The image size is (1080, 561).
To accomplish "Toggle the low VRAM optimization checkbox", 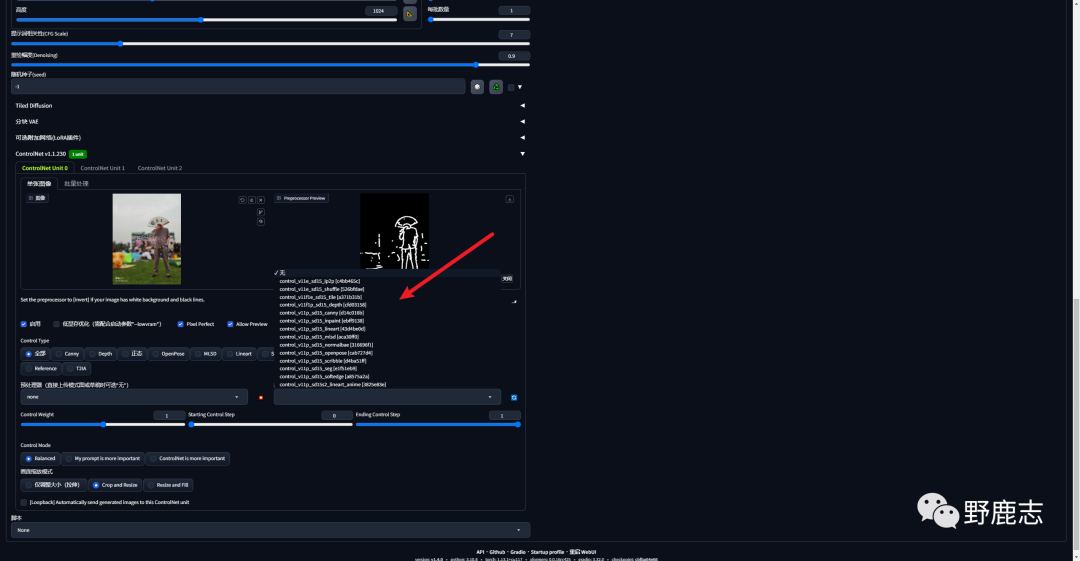I will (56, 324).
